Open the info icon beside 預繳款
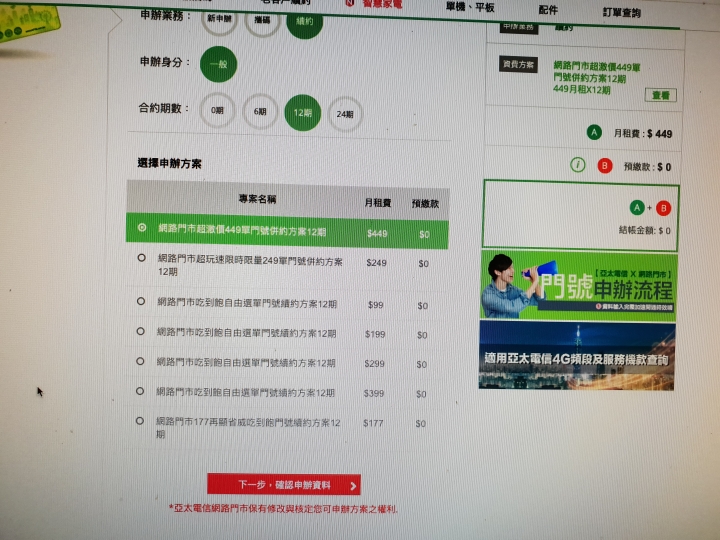720x540 pixels. [577, 164]
